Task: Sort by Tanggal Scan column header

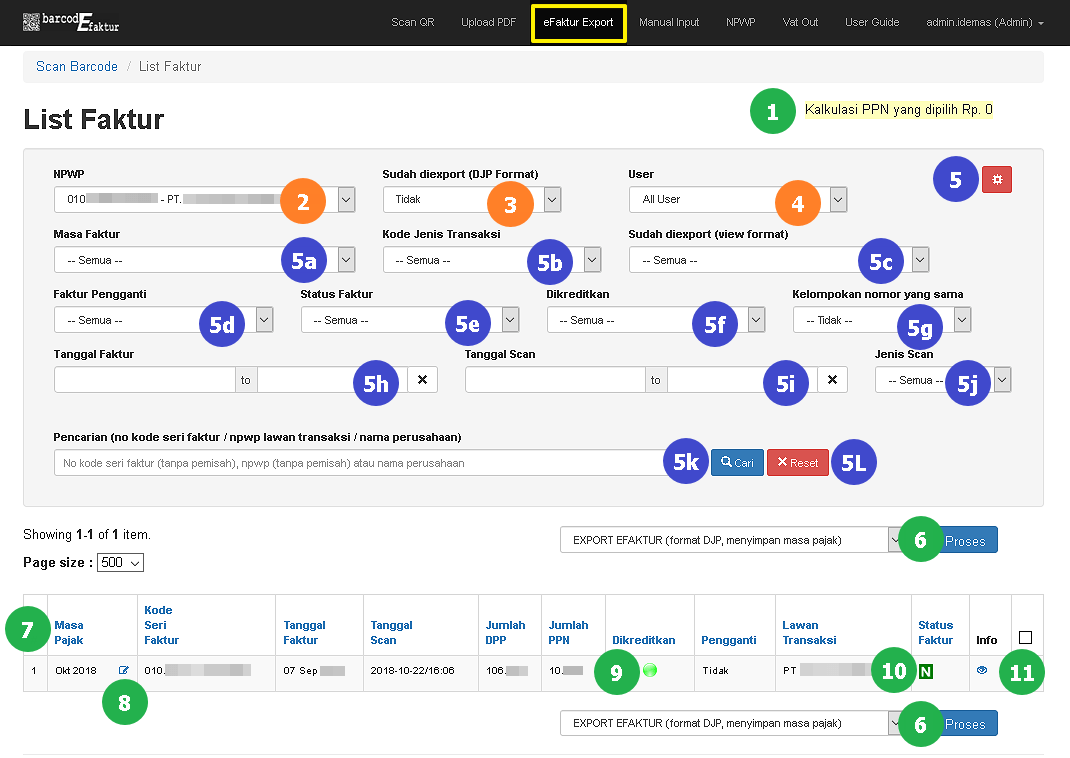Action: click(x=392, y=632)
